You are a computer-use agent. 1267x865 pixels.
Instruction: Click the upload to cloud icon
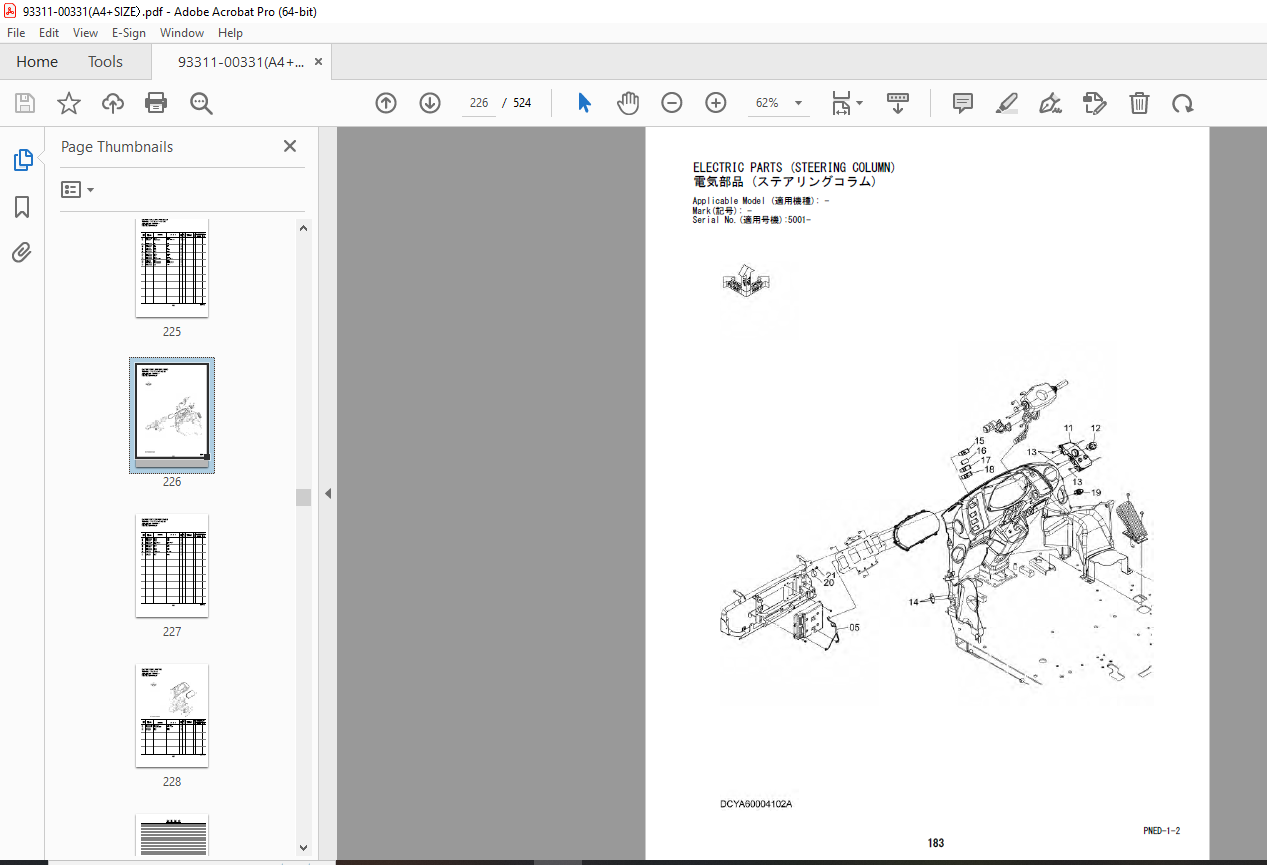click(x=113, y=103)
